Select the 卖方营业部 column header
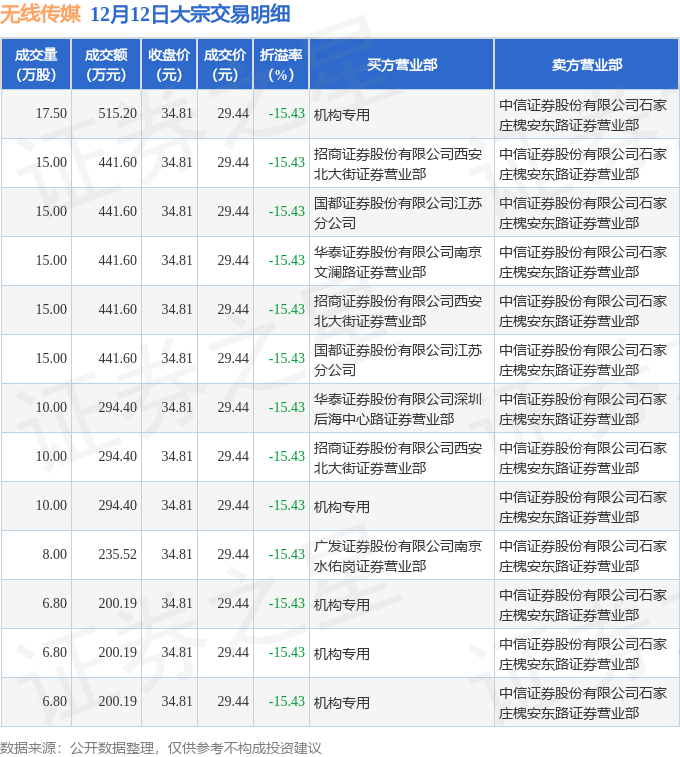This screenshot has width=680, height=757. coord(587,65)
